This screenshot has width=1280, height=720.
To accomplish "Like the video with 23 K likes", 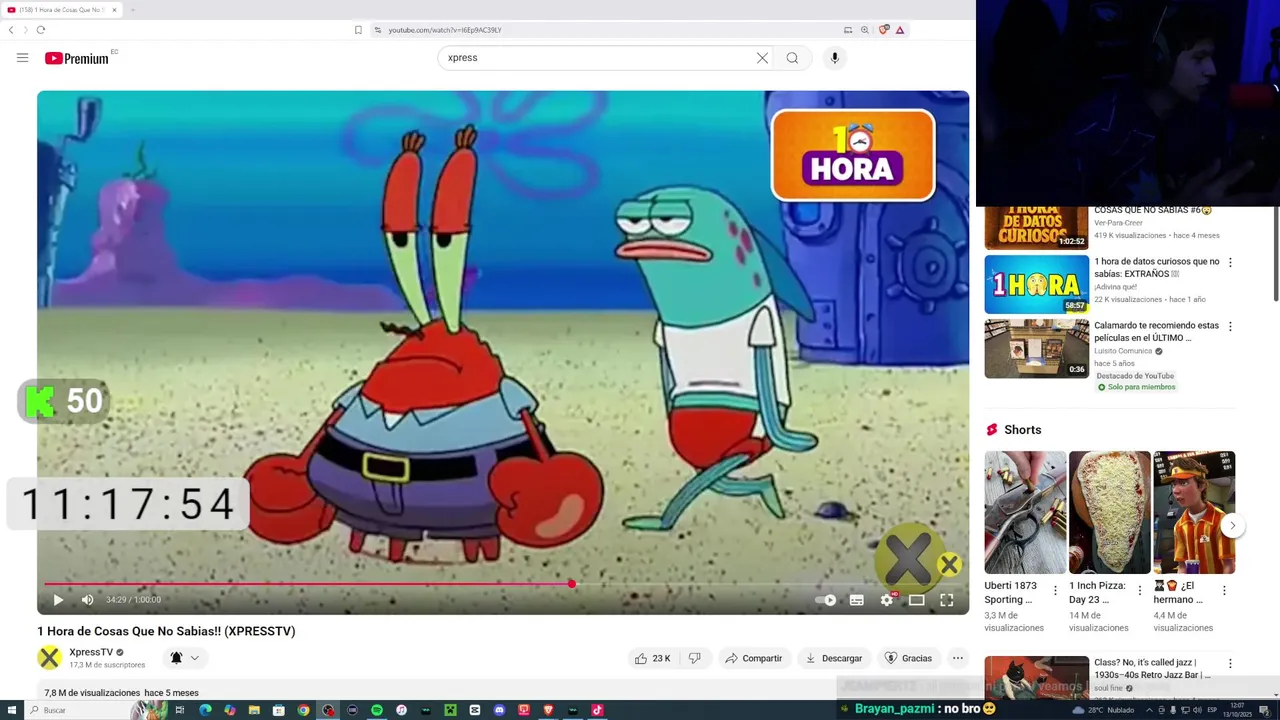I will point(651,658).
